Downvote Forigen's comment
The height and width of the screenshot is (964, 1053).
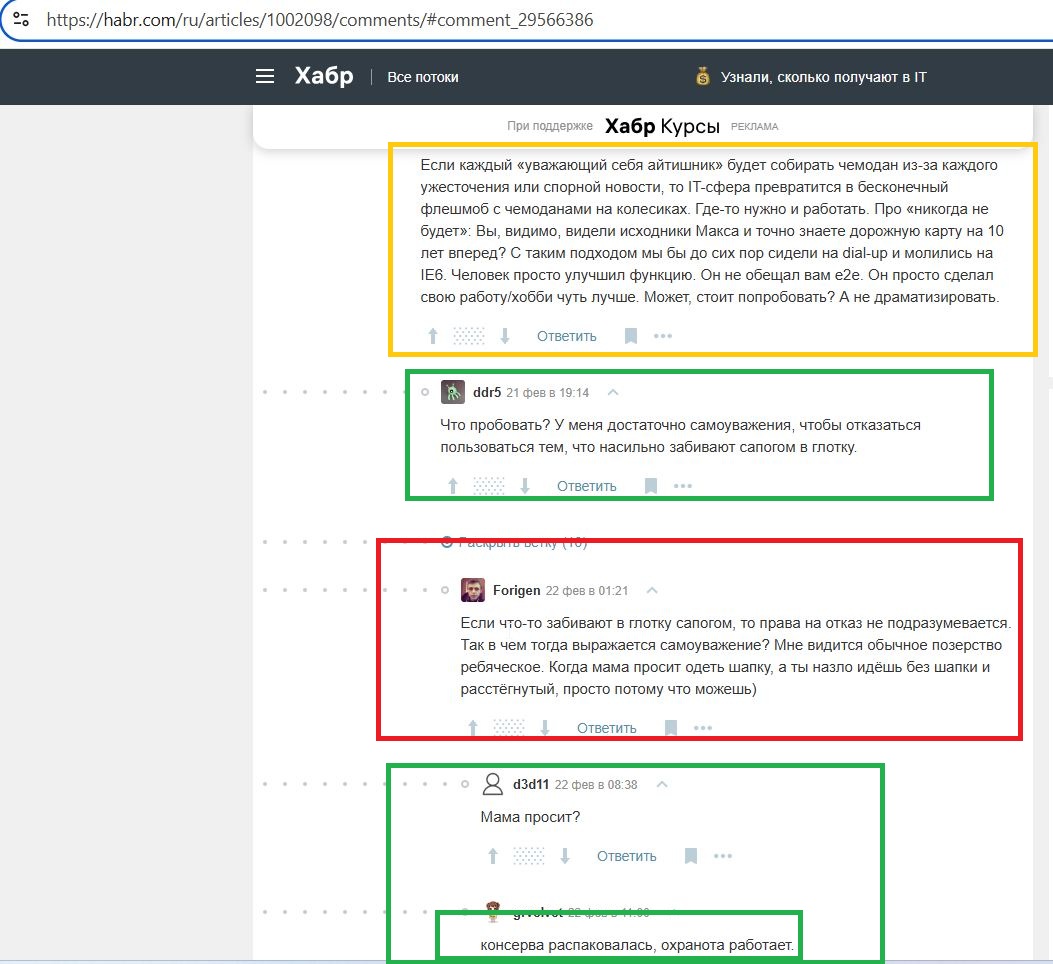[545, 729]
